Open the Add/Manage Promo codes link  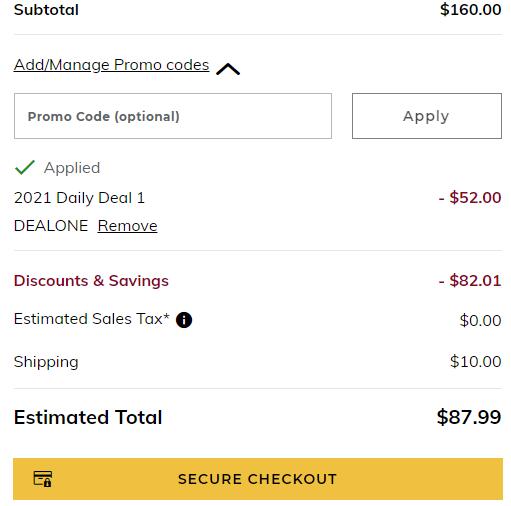click(x=112, y=65)
